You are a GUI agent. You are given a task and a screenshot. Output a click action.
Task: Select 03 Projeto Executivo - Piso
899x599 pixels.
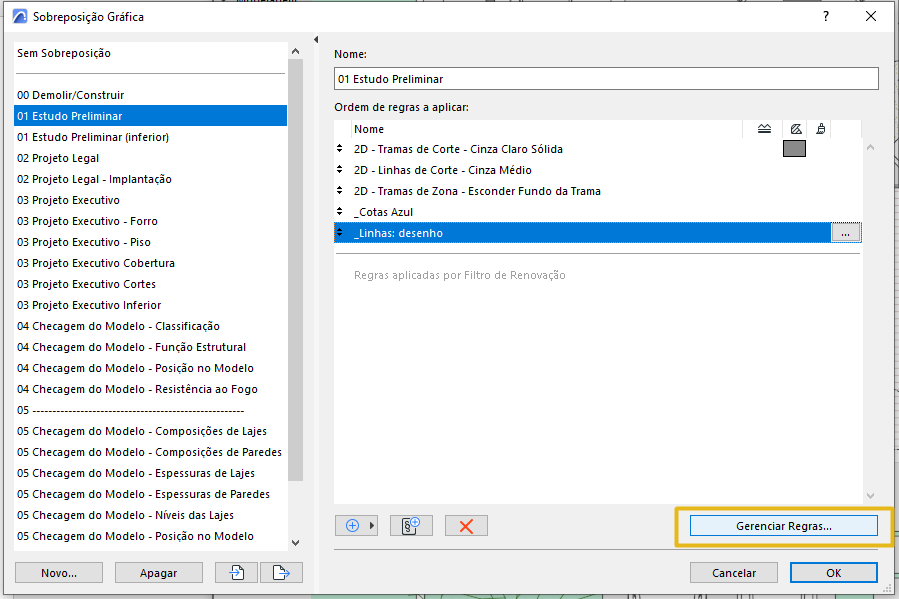150,242
